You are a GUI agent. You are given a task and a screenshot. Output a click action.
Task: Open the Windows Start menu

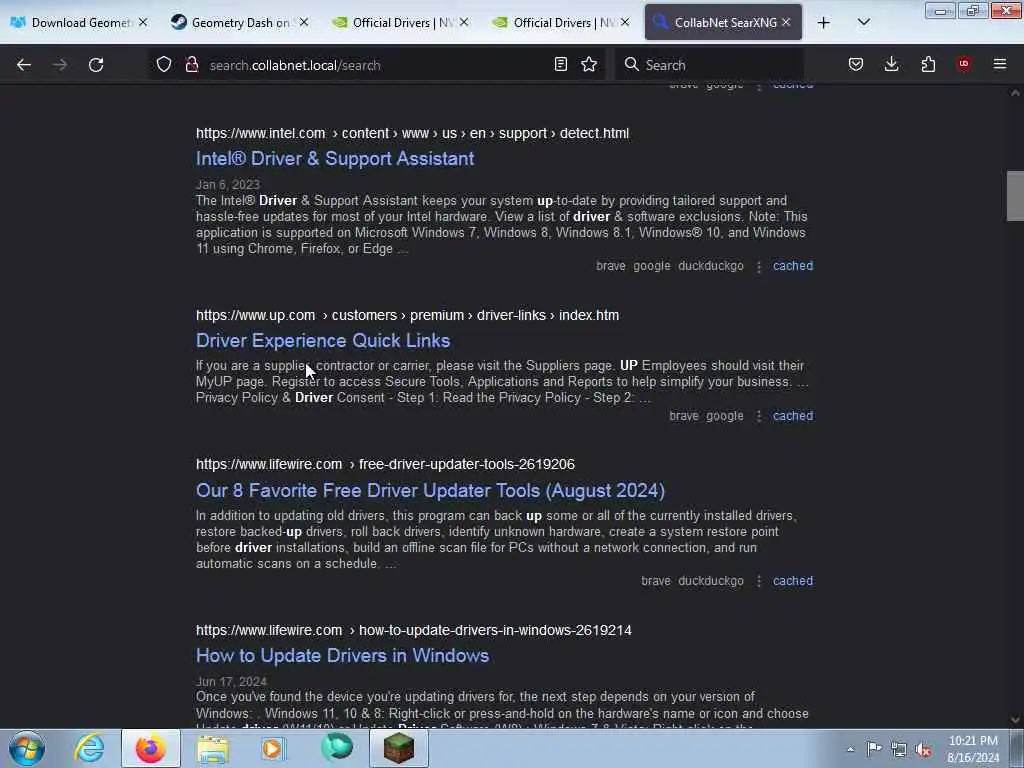pos(27,748)
